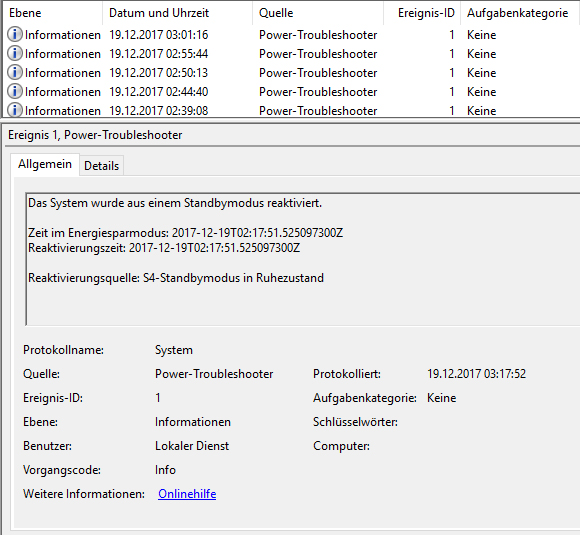580x535 pixels.
Task: Click the 'Ereignis 1, Power-Troubleshooter' pane header
Action: pos(95,135)
